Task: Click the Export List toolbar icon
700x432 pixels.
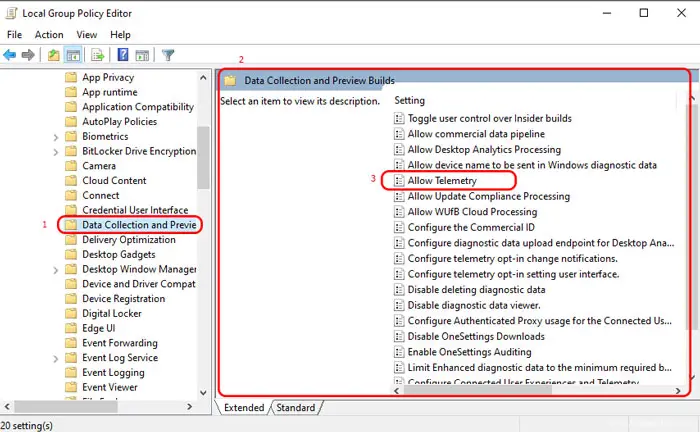Action: (x=97, y=55)
